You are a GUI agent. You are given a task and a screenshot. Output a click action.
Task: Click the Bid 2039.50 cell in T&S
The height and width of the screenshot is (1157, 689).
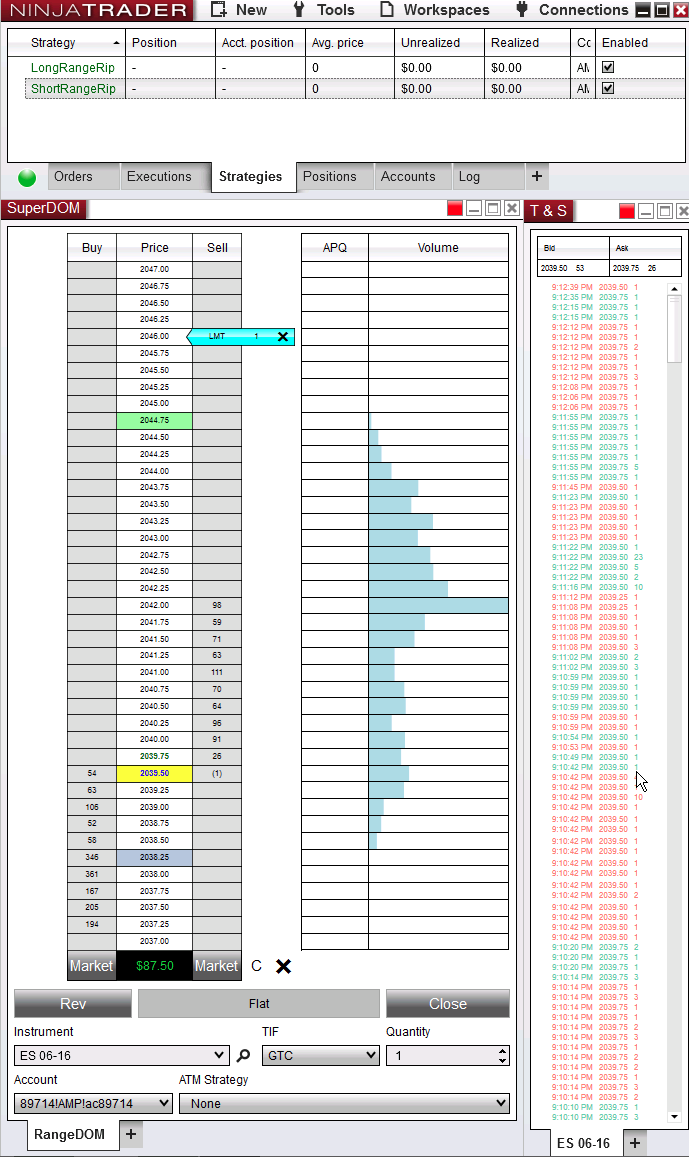point(572,268)
